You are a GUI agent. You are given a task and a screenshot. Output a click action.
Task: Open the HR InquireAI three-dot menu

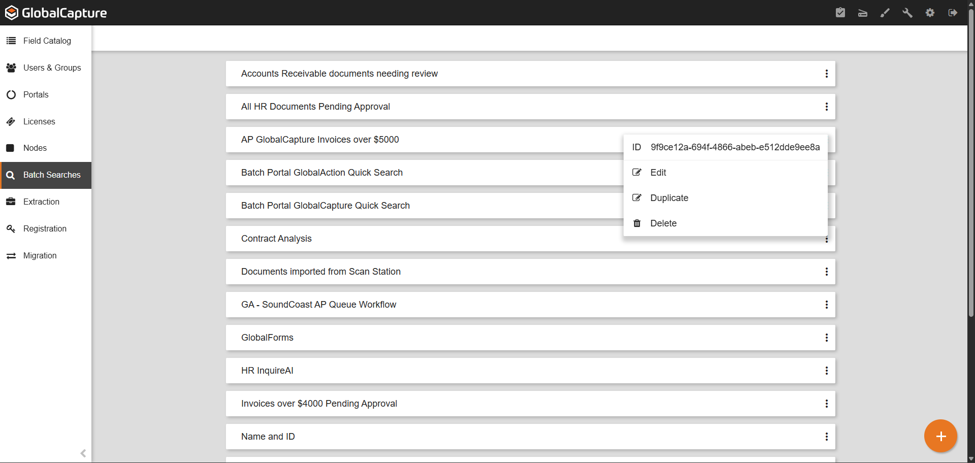[x=826, y=370]
